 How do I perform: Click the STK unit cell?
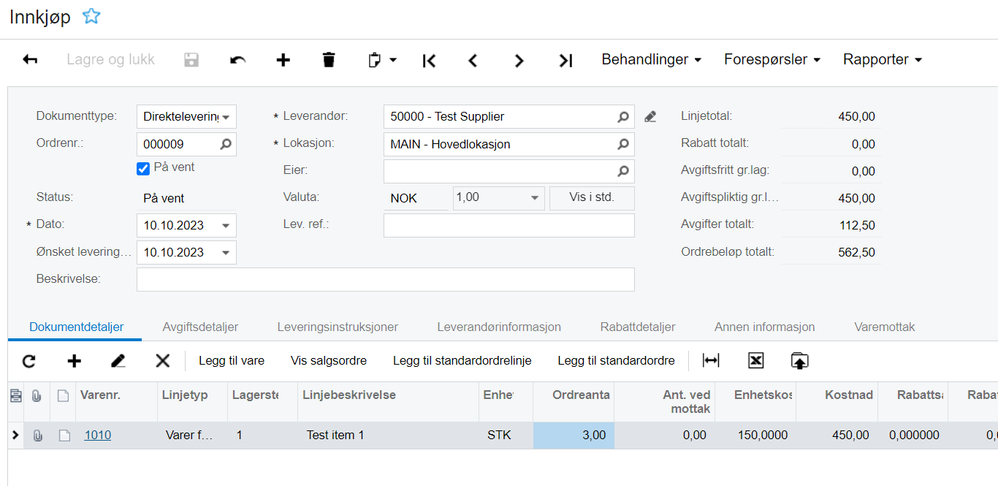click(505, 436)
